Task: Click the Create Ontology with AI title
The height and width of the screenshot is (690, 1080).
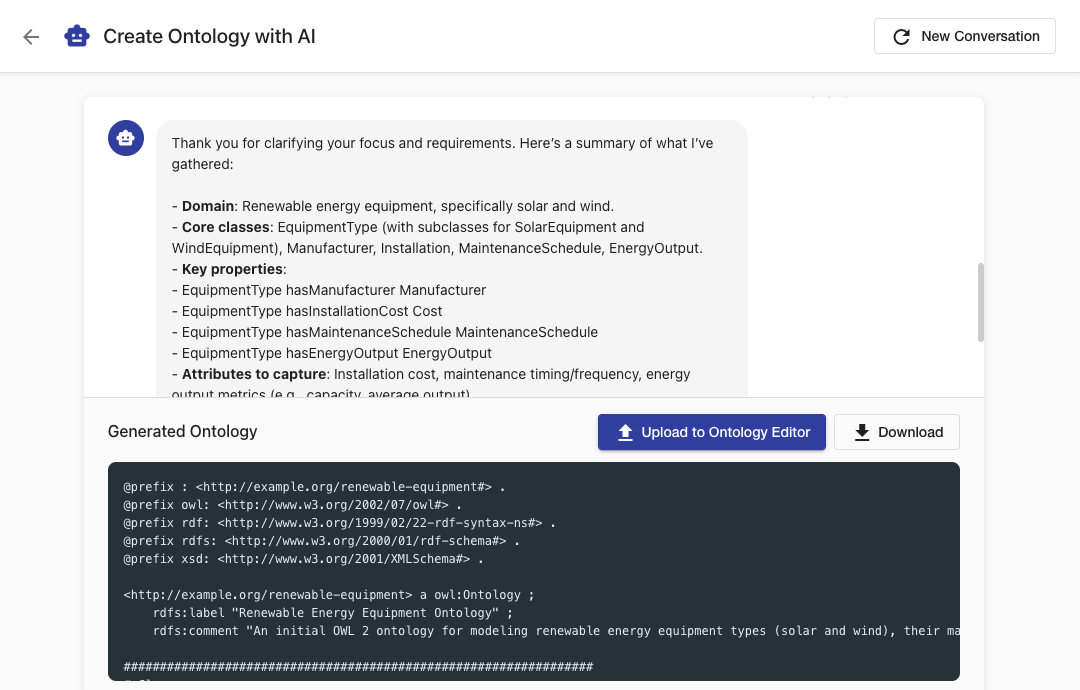Action: click(209, 37)
